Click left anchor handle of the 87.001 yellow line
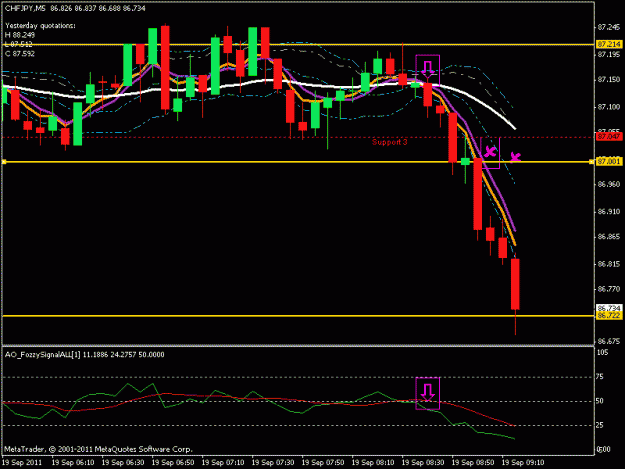The image size is (625, 469). point(4,162)
